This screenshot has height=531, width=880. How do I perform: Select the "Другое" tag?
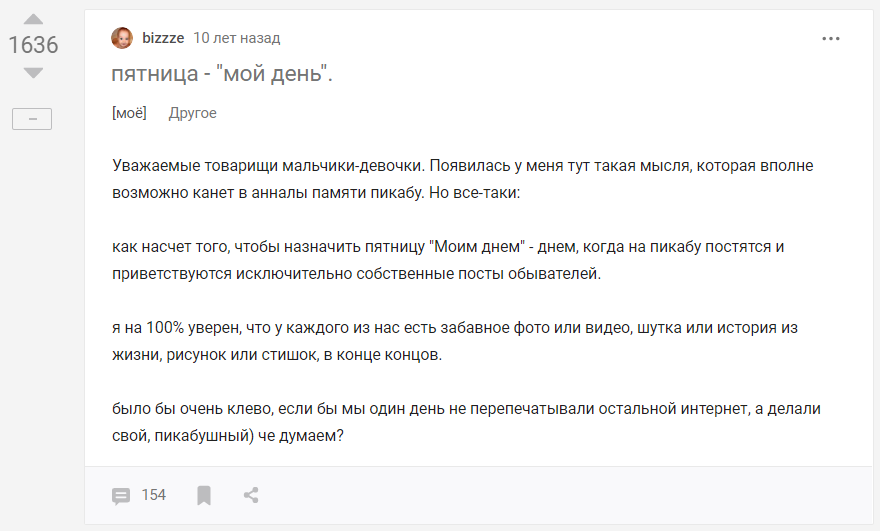pyautogui.click(x=192, y=113)
